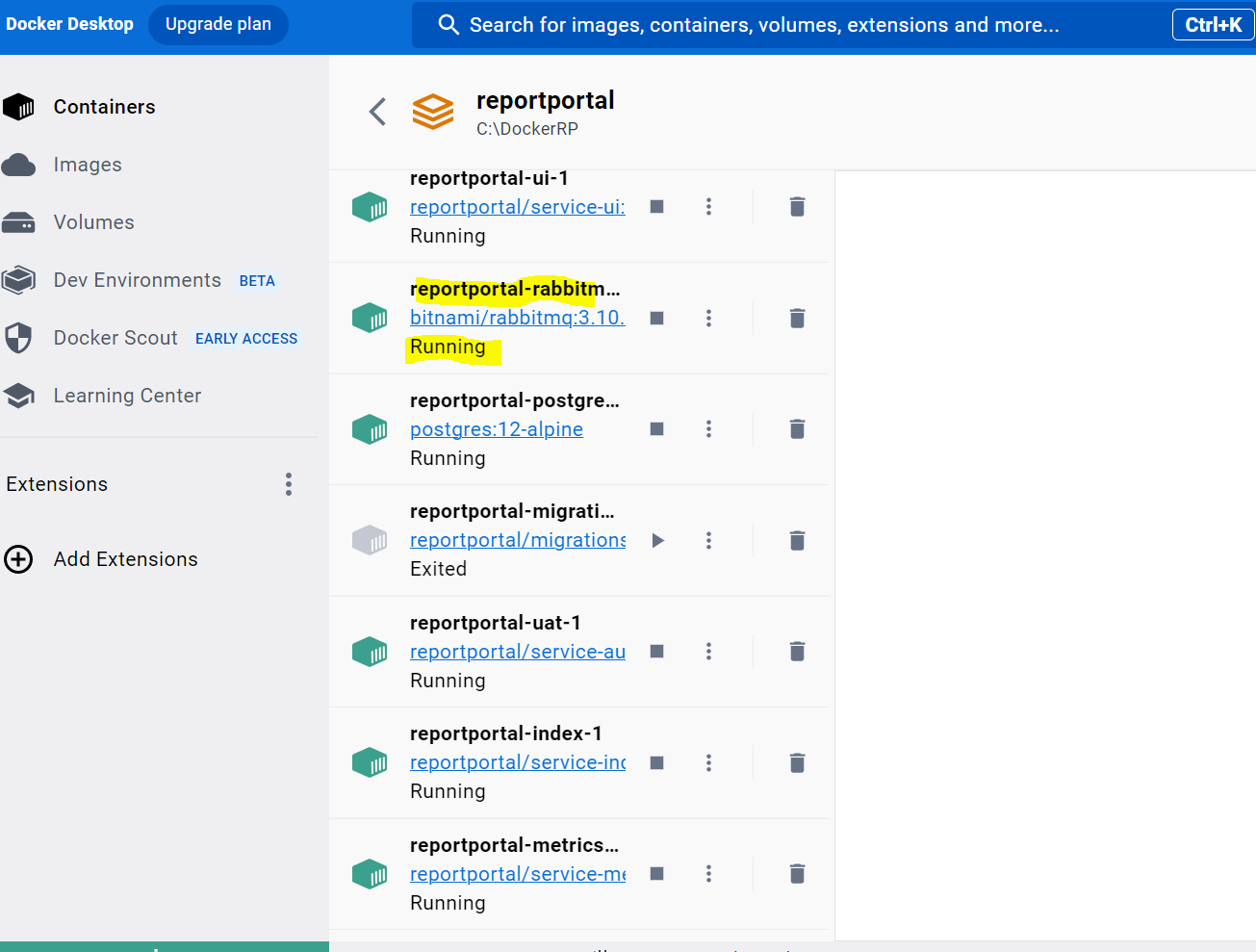Open the bitnami/rabbitmq:3.10 image link
The width and height of the screenshot is (1256, 952).
click(x=517, y=318)
